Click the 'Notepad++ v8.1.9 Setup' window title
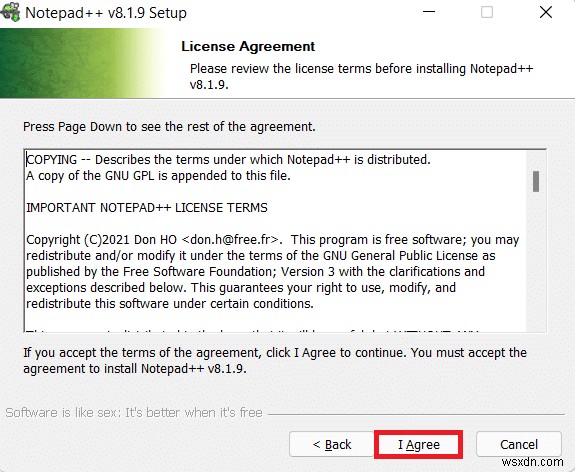 click(106, 13)
